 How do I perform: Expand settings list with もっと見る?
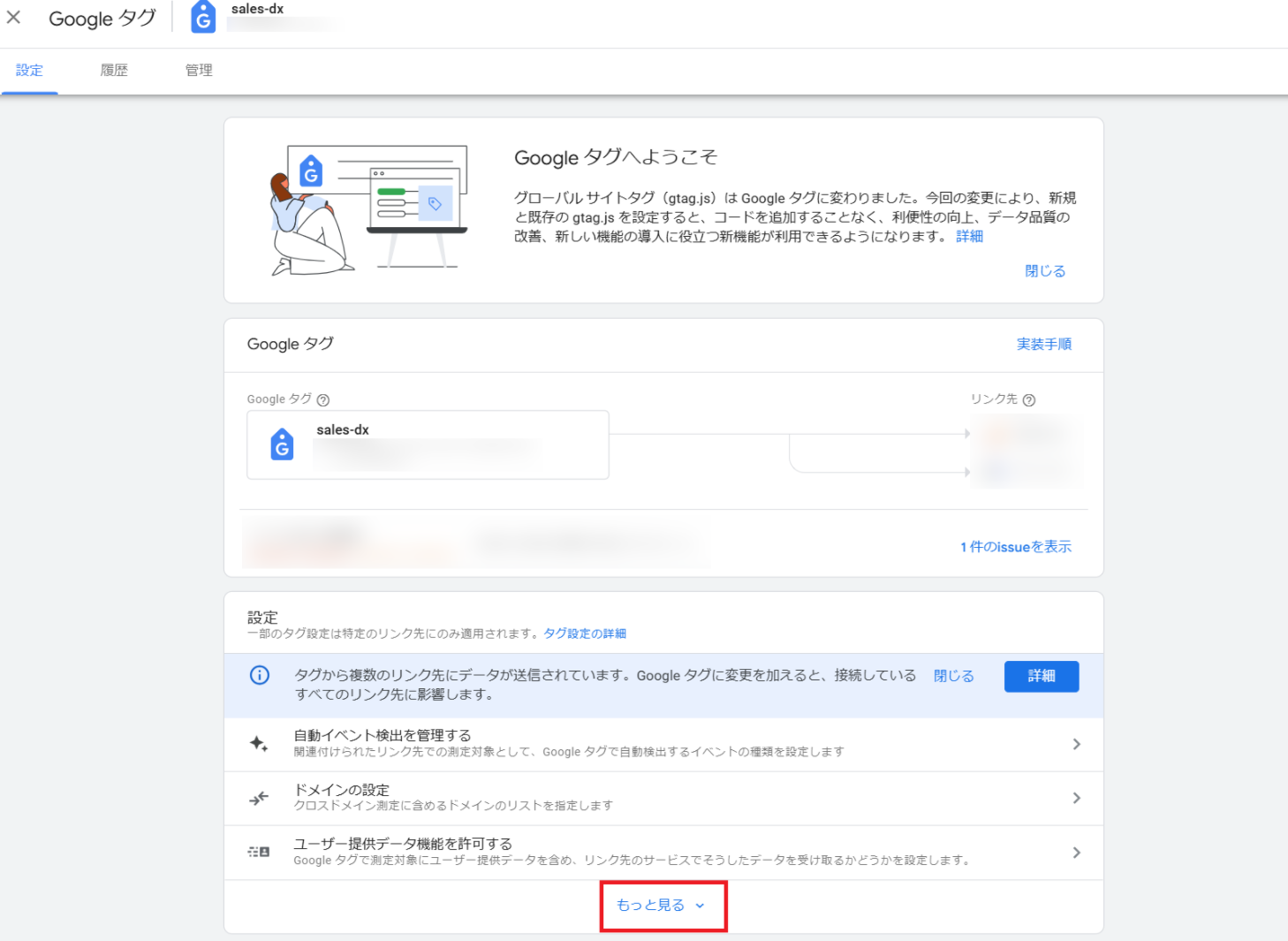[x=661, y=905]
